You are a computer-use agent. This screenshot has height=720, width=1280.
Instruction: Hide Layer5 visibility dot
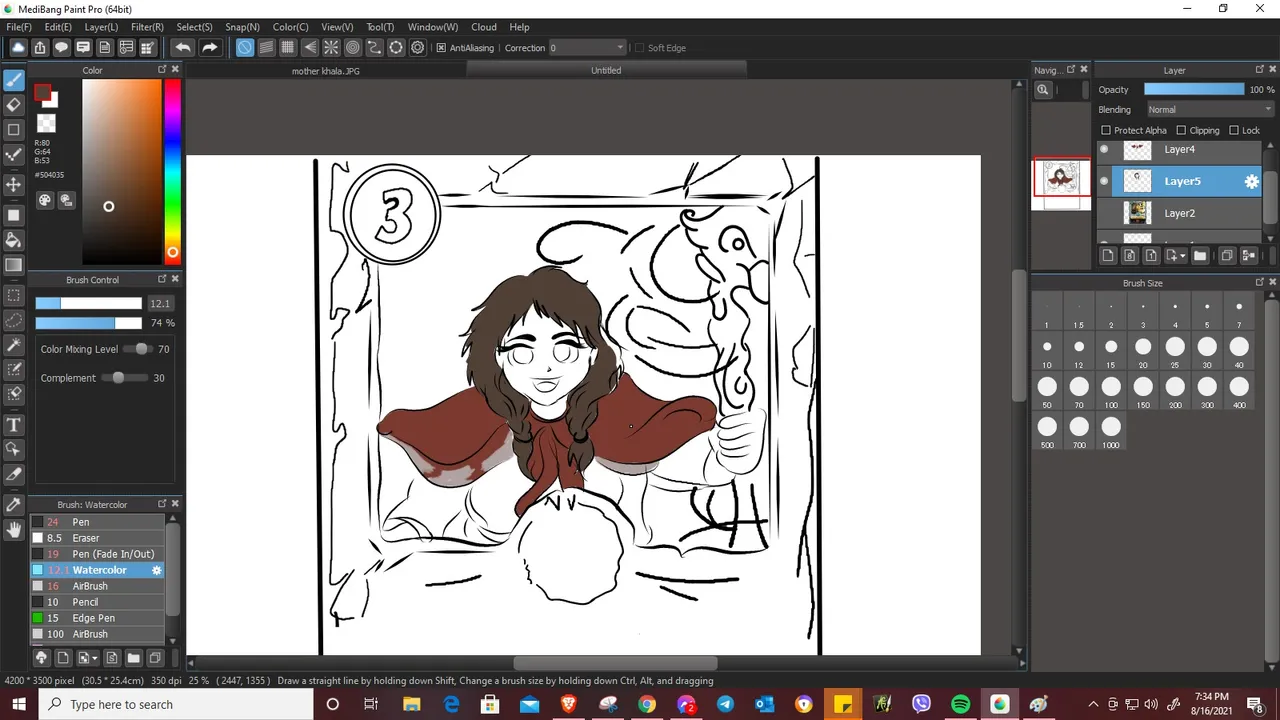(x=1104, y=181)
